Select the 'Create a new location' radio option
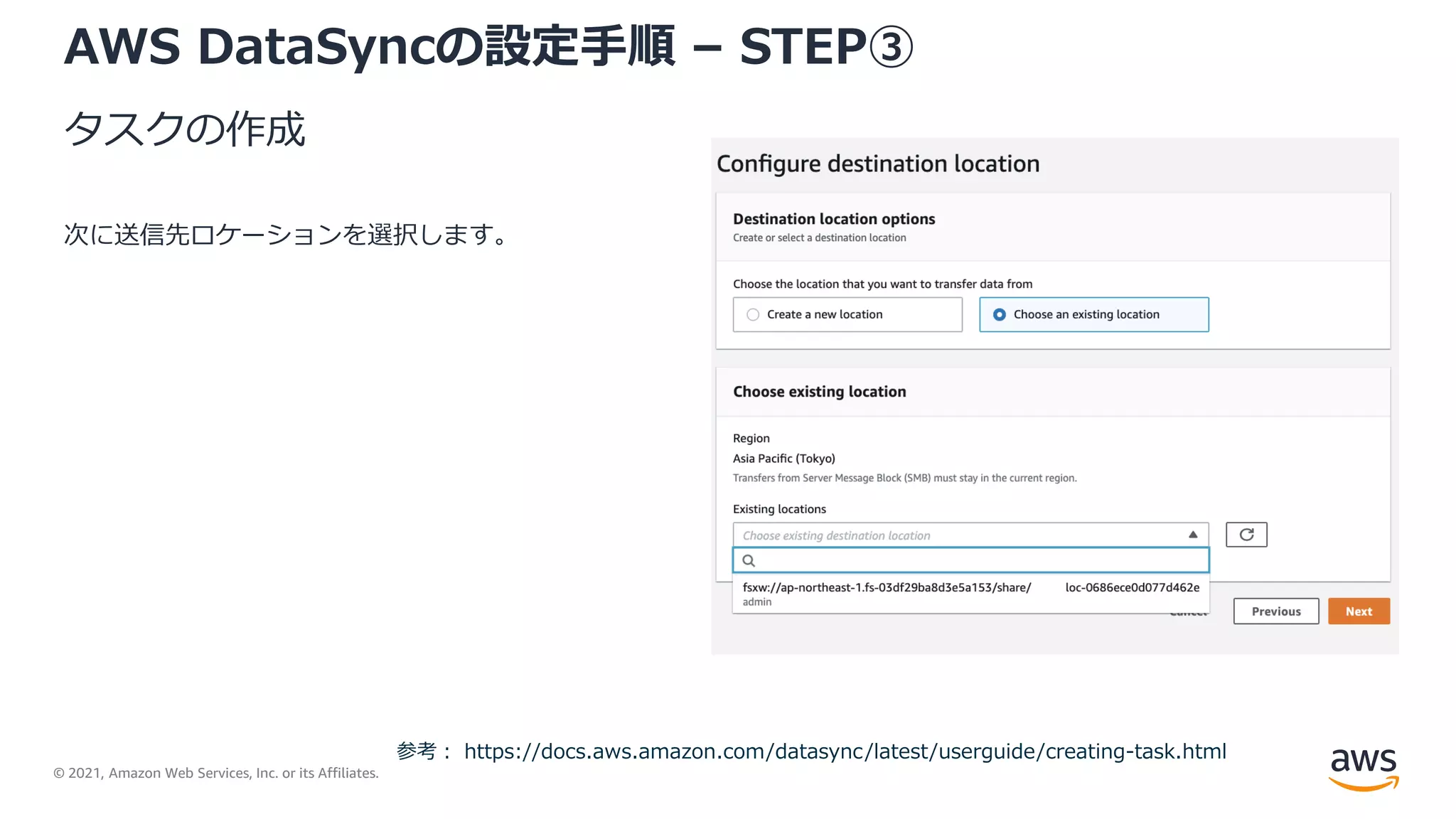 tap(847, 314)
